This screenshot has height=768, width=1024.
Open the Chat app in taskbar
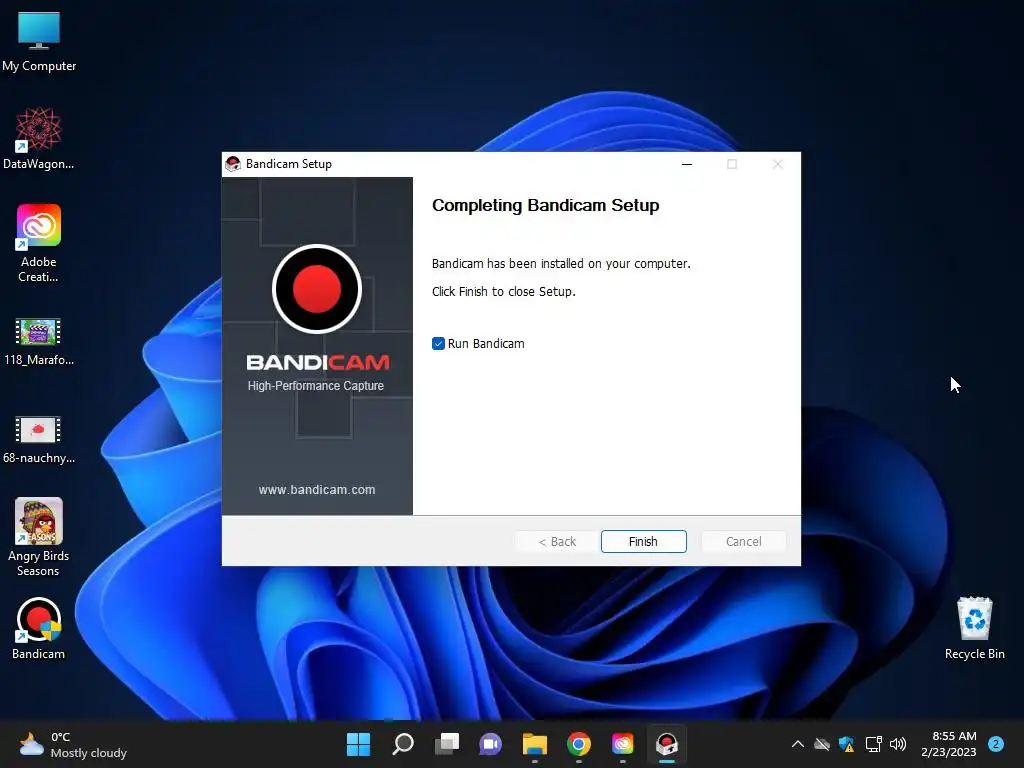pos(490,744)
